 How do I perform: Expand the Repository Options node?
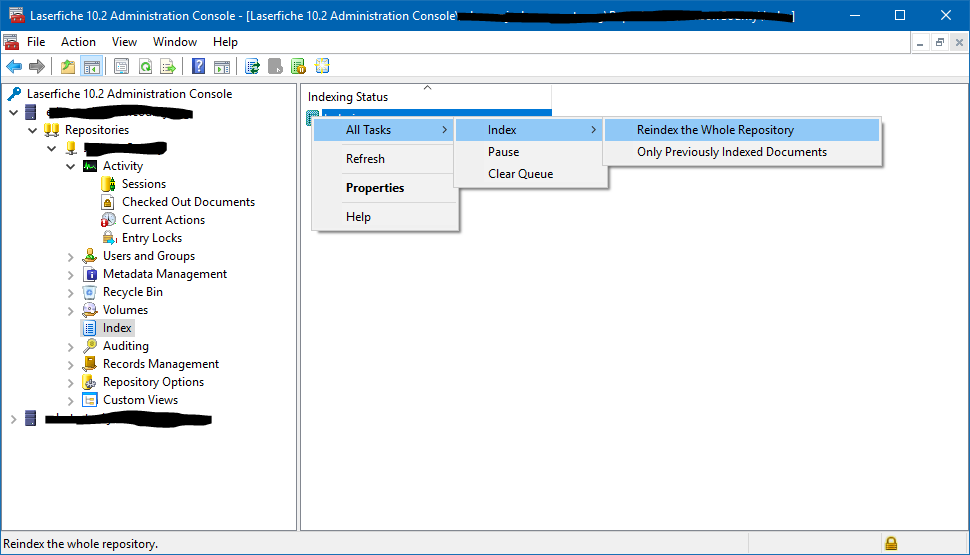71,383
